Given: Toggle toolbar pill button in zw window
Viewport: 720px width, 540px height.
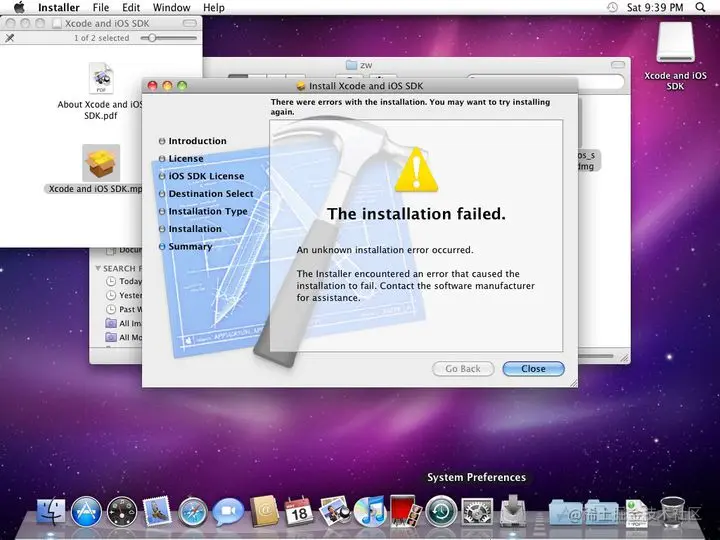Looking at the screenshot, I should pos(618,65).
